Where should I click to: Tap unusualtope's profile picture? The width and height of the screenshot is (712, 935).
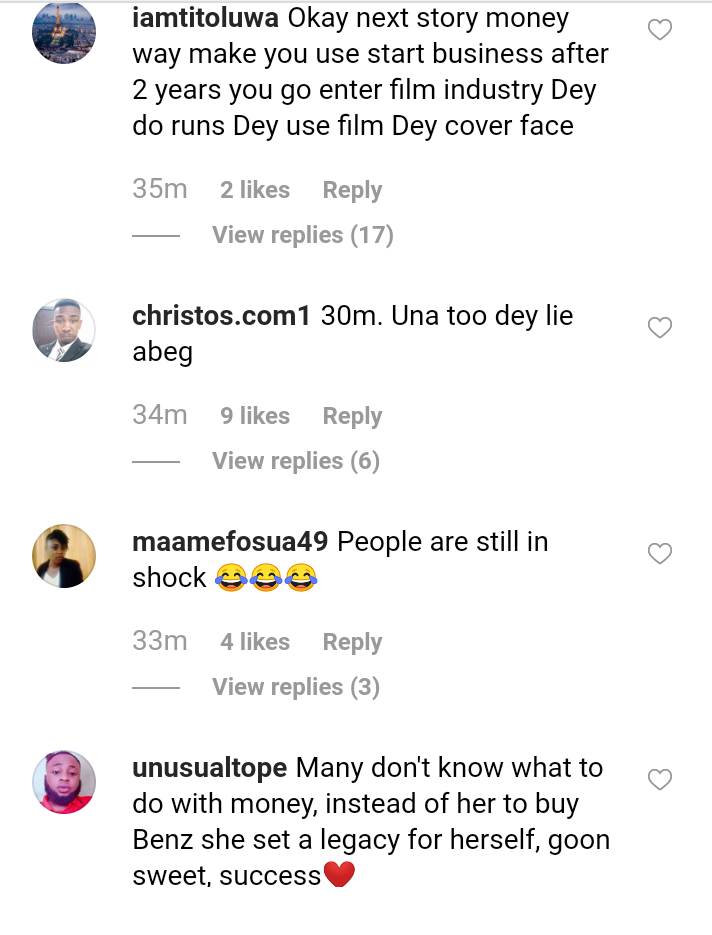pos(64,781)
